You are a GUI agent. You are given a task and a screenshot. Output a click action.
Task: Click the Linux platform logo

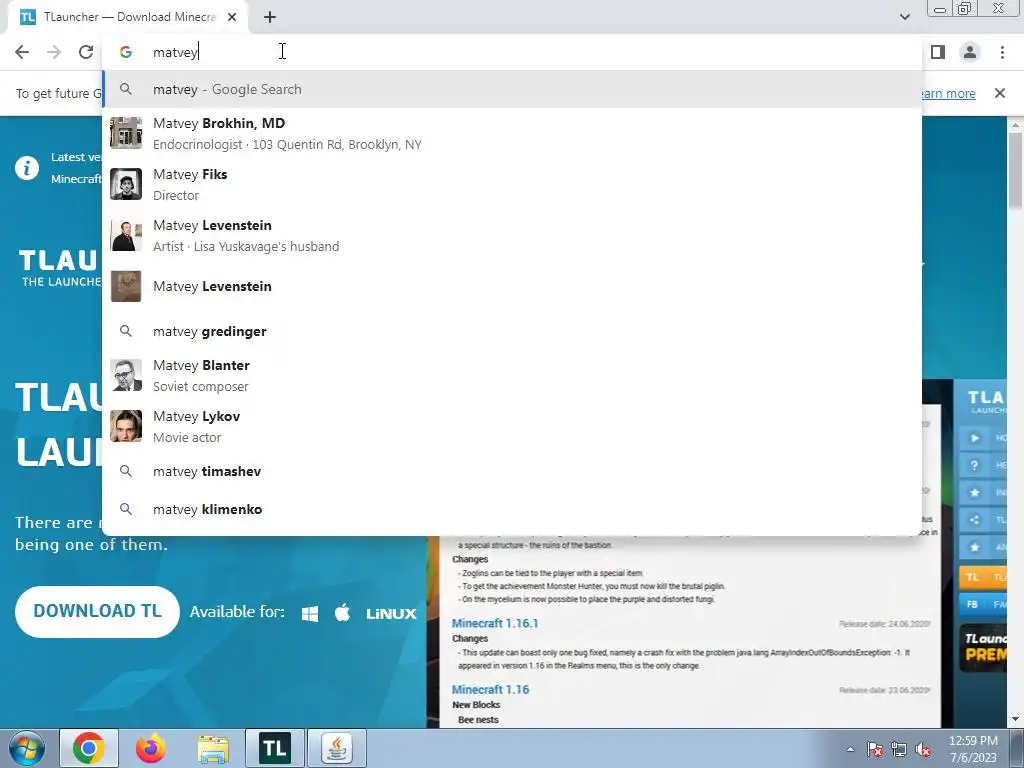point(391,613)
